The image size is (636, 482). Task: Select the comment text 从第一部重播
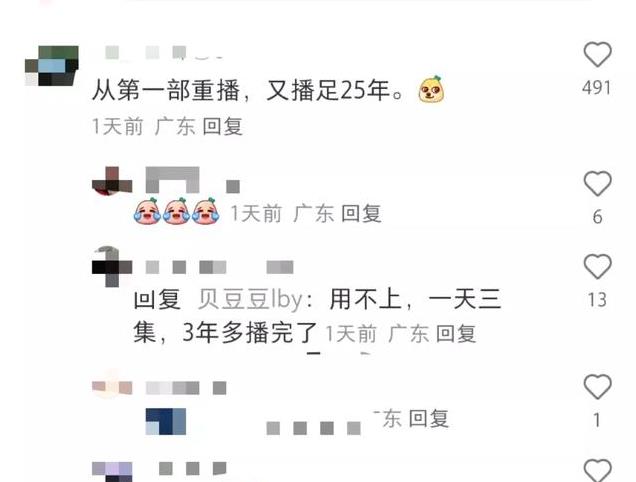[x=166, y=90]
